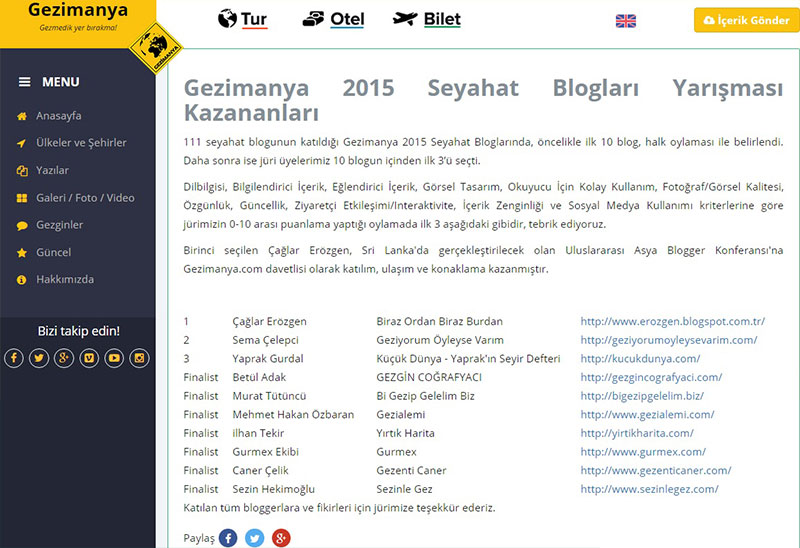Select the Bilet tab in header
The image size is (800, 548).
pyautogui.click(x=427, y=19)
